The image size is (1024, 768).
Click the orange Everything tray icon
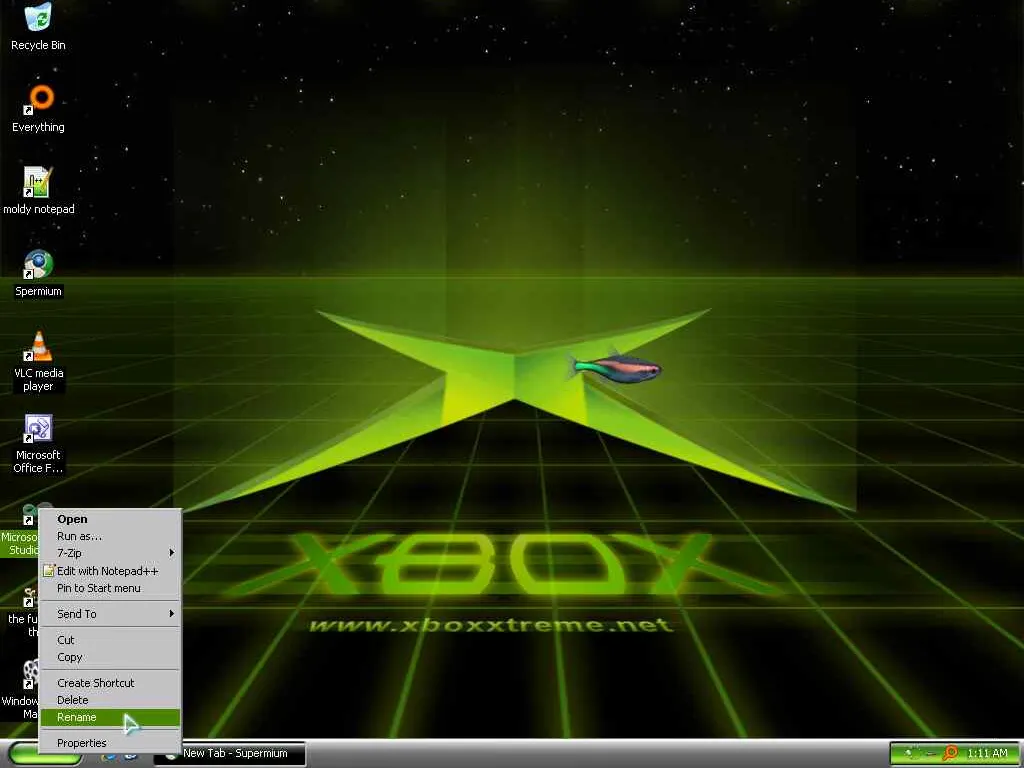[x=950, y=754]
